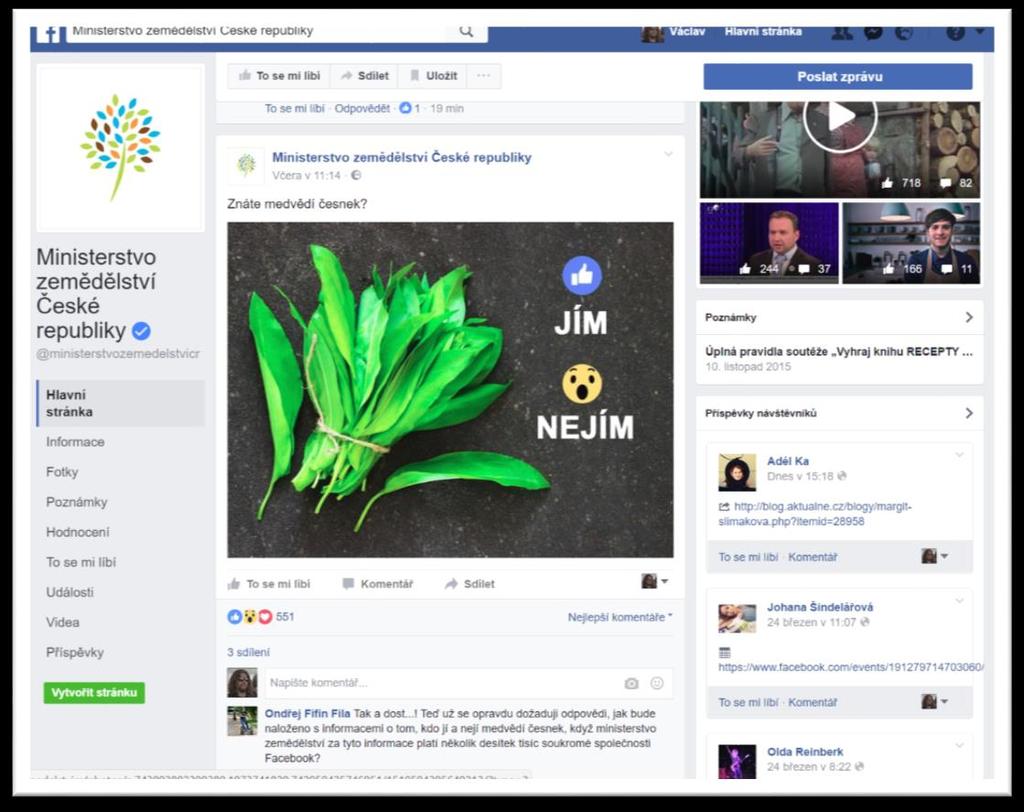Attach photo via camera icon in comment box
This screenshot has height=812, width=1024.
(x=631, y=683)
